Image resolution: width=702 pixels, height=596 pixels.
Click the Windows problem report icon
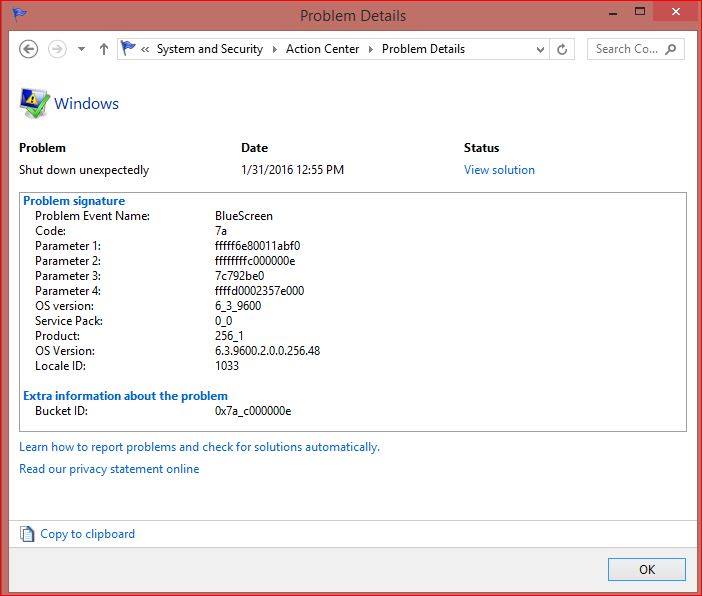pos(34,103)
